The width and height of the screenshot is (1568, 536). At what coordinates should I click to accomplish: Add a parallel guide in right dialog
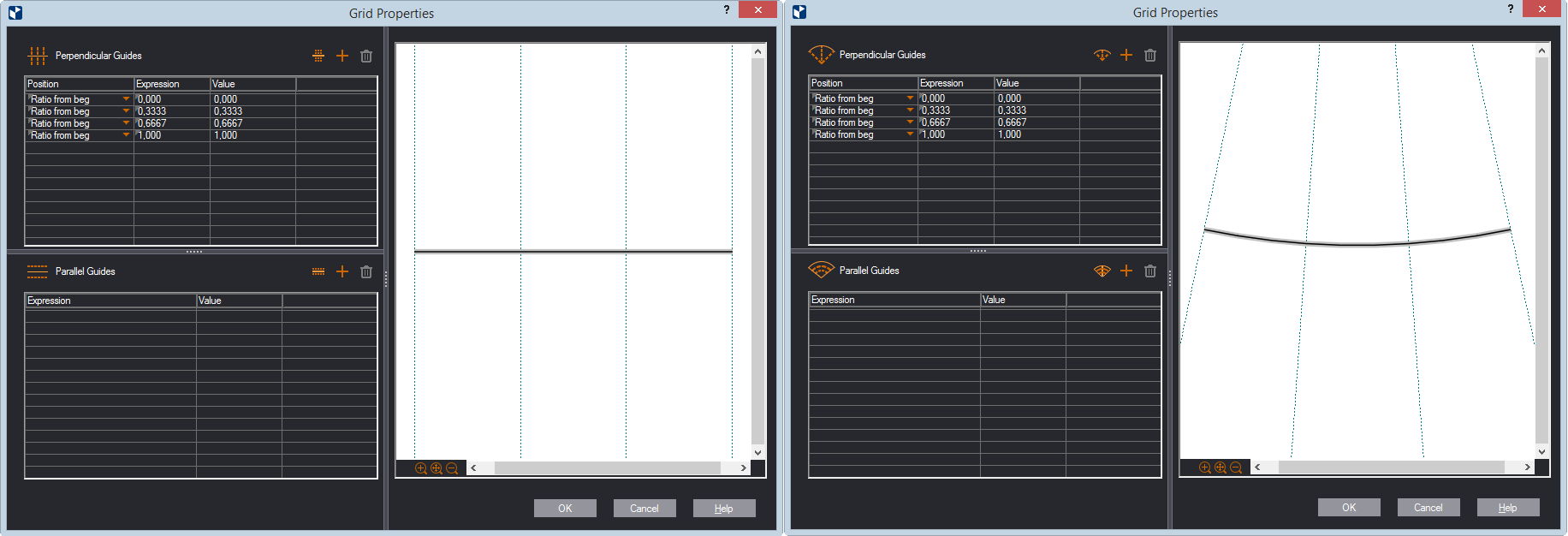click(1126, 271)
